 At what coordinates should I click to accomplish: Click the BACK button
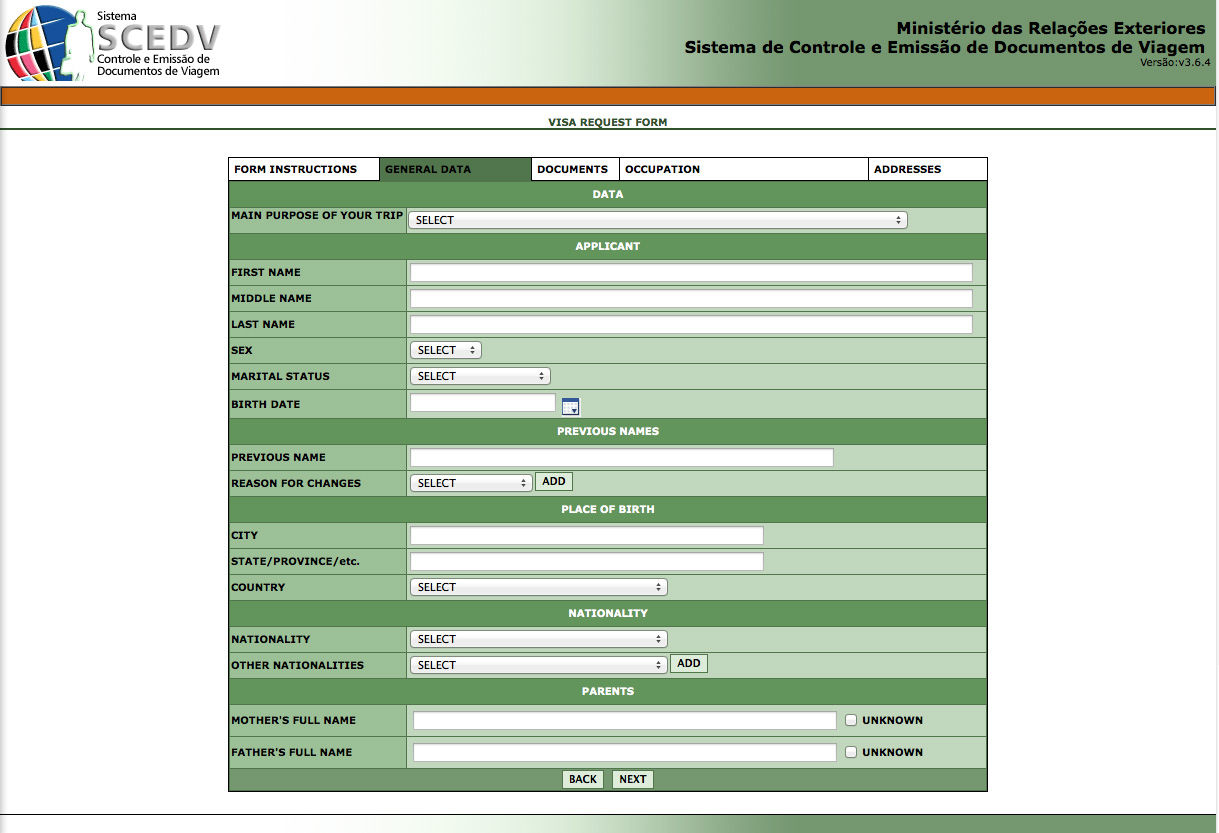coord(583,779)
